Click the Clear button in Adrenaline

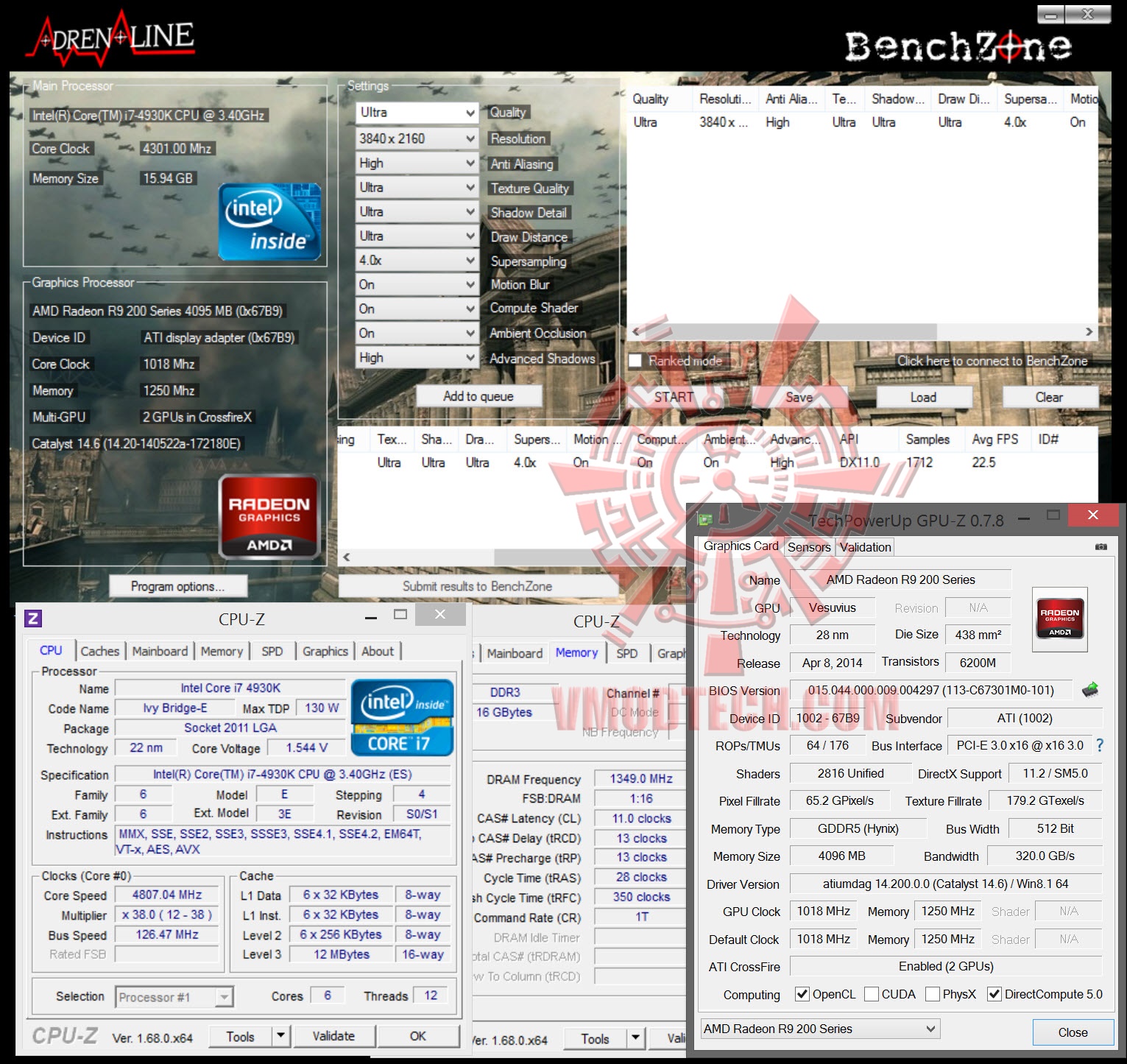[x=1049, y=397]
